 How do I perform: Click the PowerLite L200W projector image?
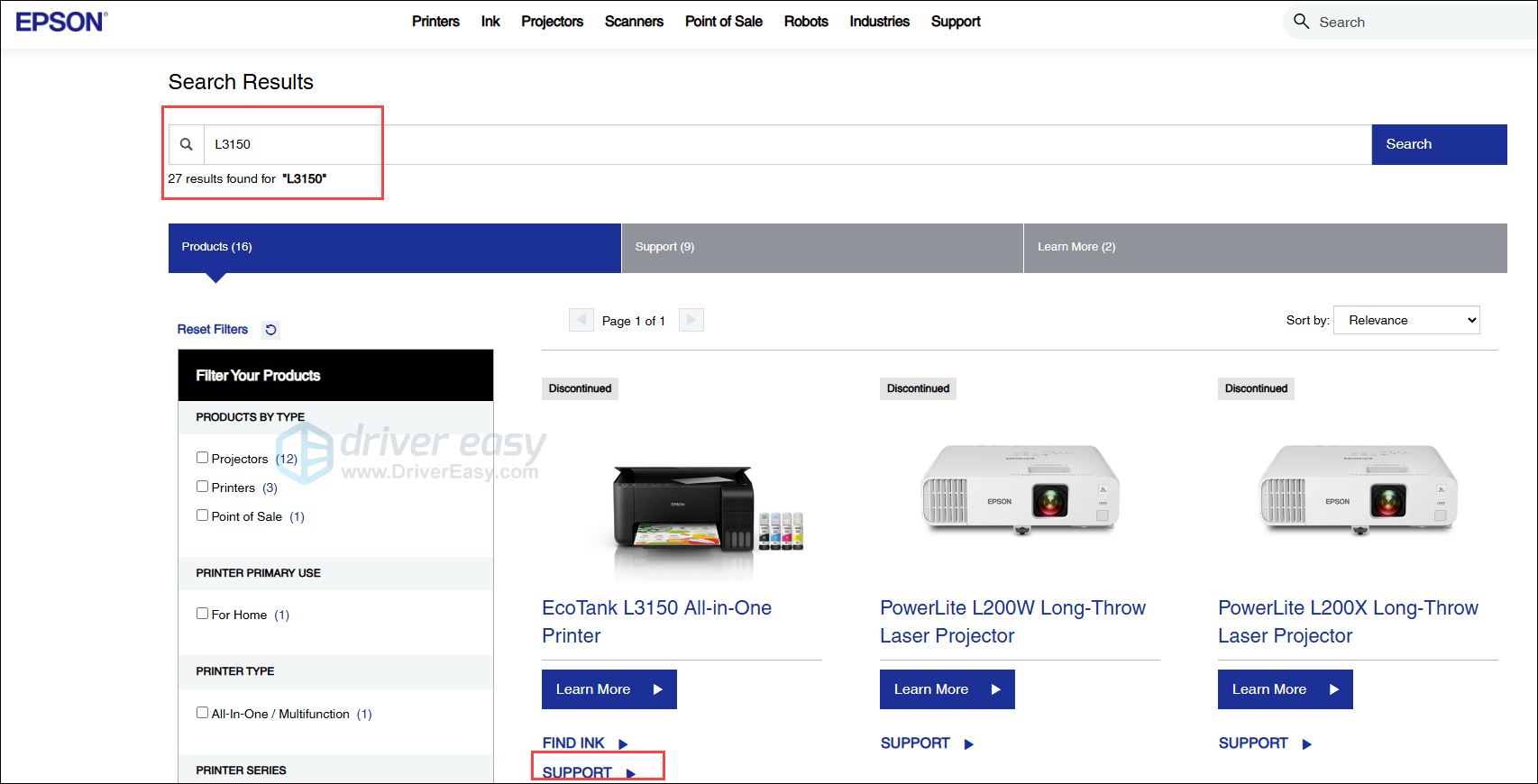[1020, 489]
